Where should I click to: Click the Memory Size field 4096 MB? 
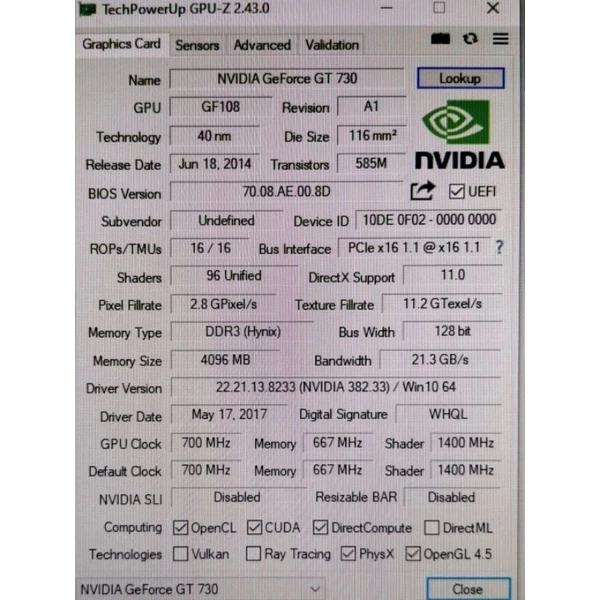(x=225, y=360)
